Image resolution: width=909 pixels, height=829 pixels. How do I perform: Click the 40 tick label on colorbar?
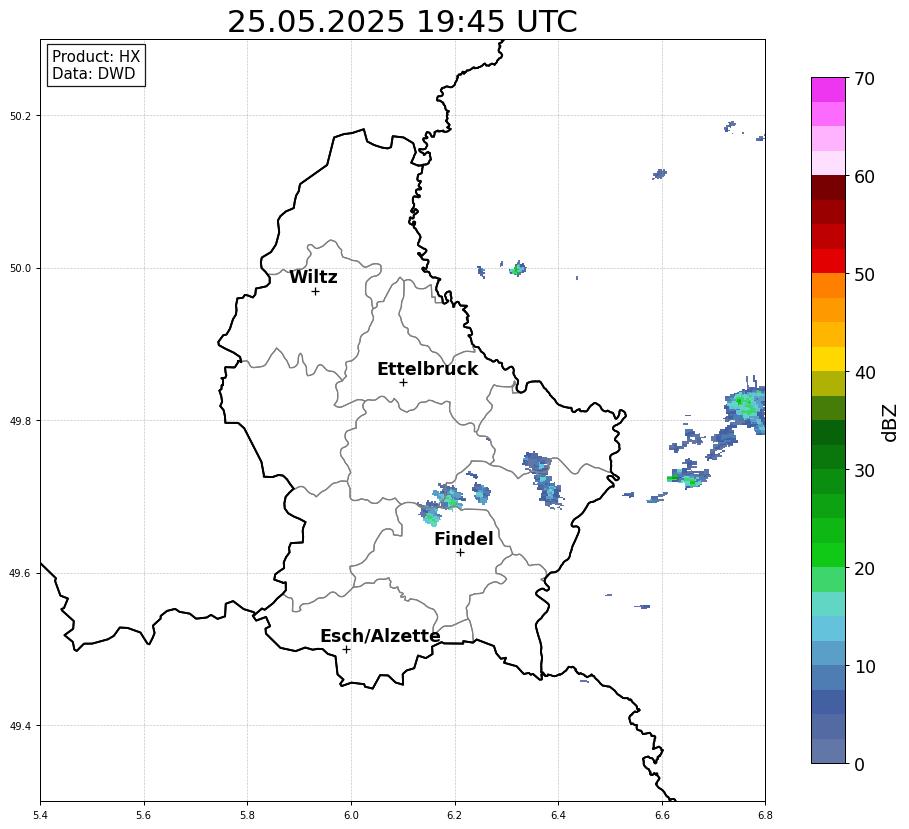[864, 372]
